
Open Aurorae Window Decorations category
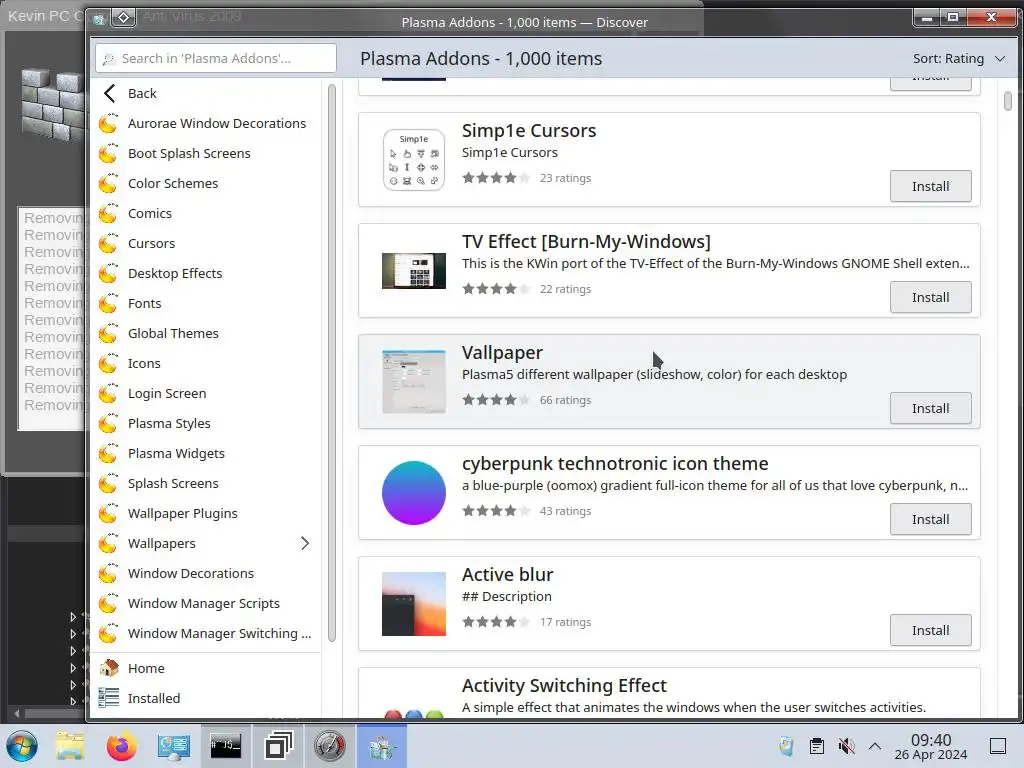coord(205,123)
